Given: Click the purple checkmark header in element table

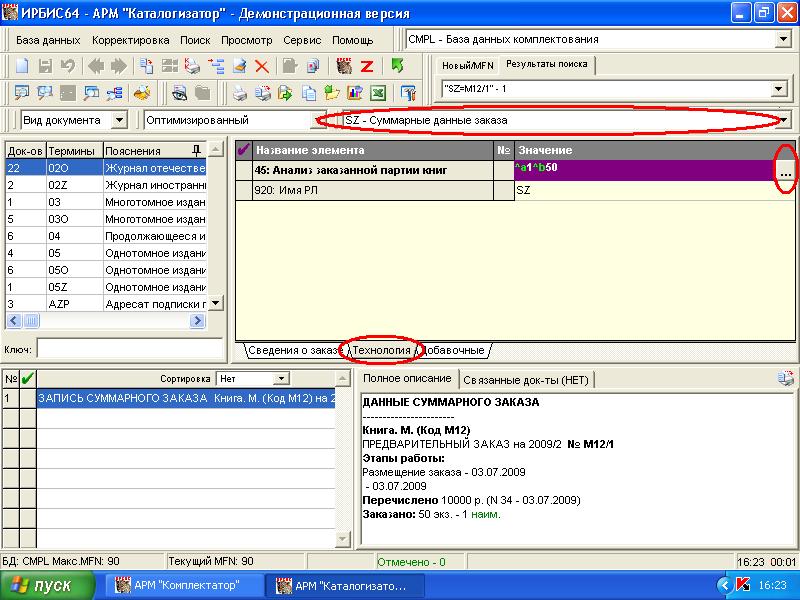Looking at the screenshot, I should pos(244,149).
